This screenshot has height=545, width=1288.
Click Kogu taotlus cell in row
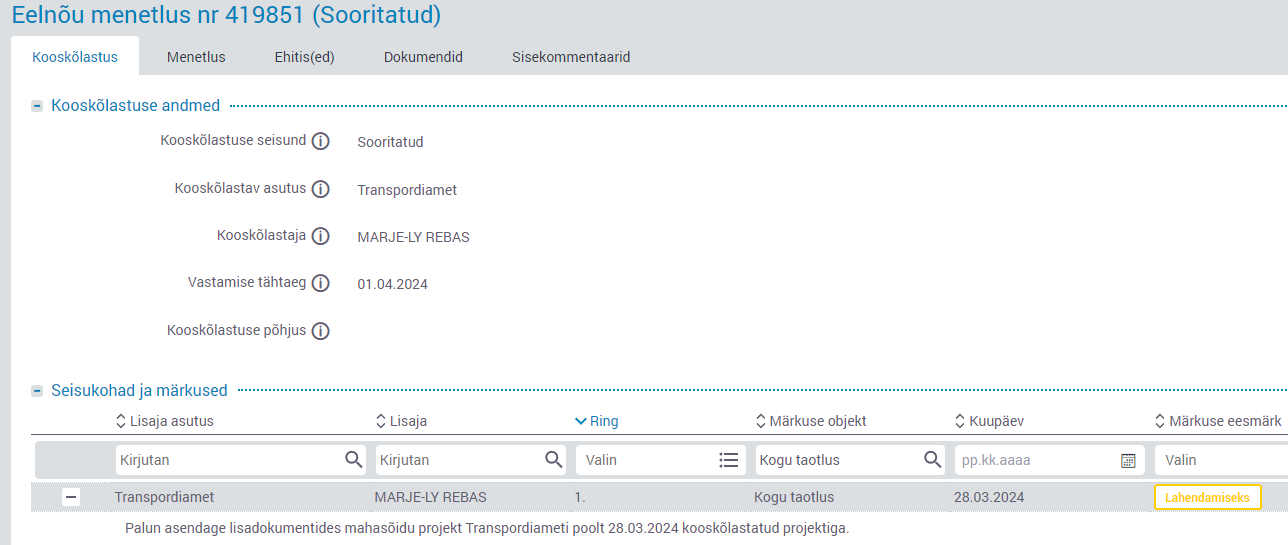coord(794,497)
